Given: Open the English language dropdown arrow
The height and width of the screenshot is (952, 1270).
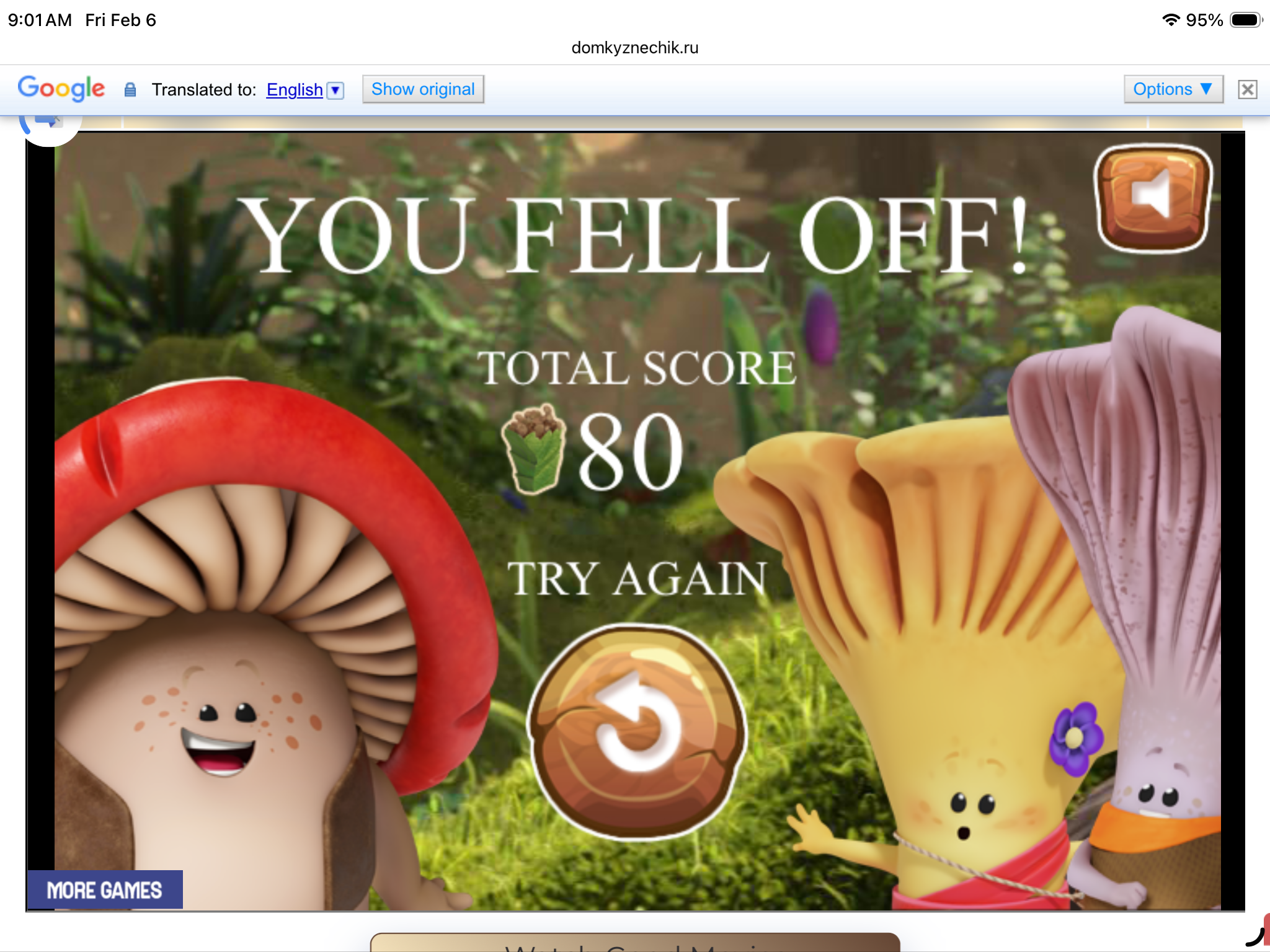Looking at the screenshot, I should 335,90.
